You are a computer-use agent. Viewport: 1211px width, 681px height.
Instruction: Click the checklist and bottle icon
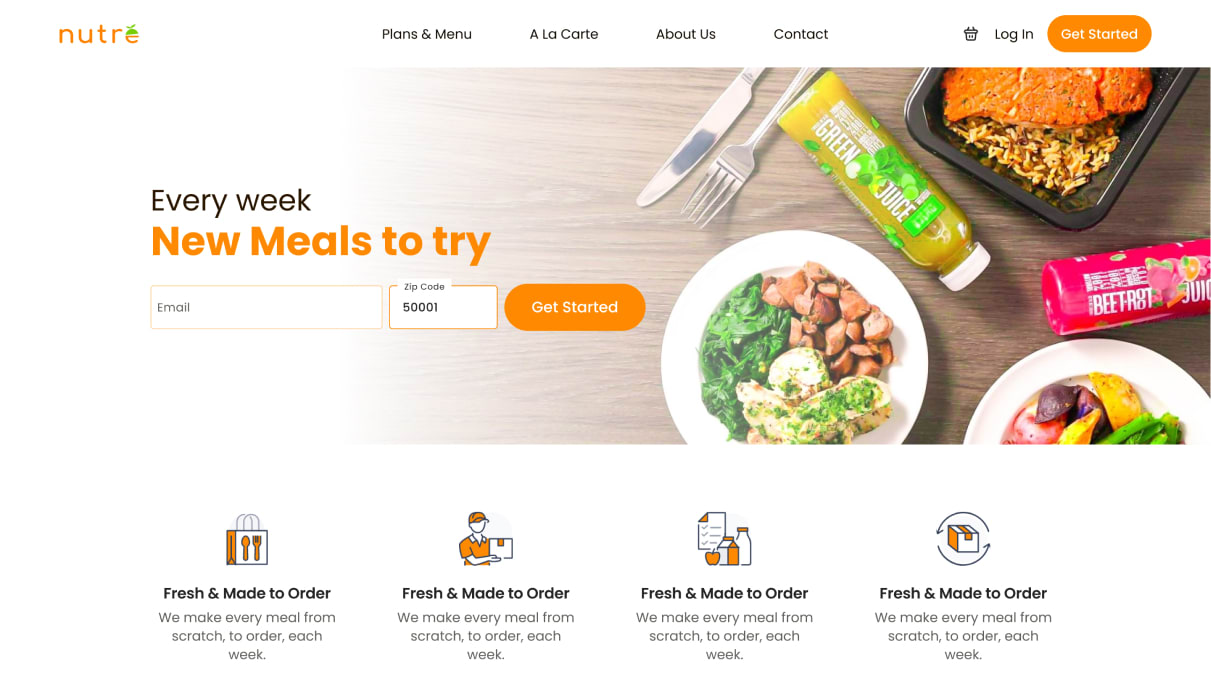pos(724,539)
